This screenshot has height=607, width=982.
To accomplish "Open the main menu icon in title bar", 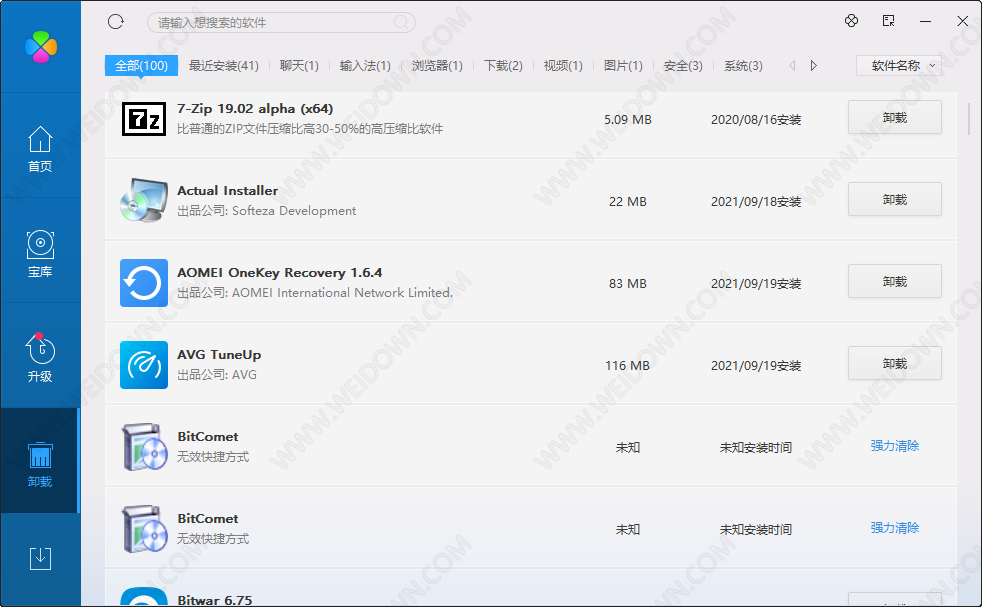I will (888, 21).
